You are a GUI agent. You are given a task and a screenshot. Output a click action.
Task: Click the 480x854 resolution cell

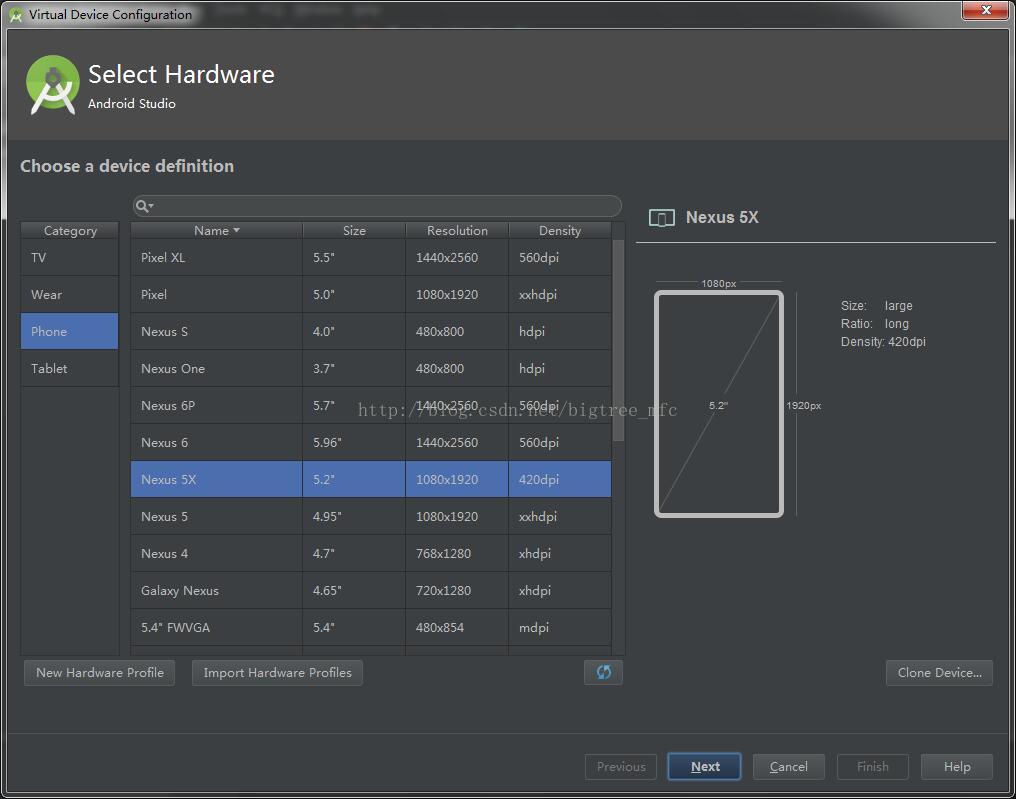(457, 627)
